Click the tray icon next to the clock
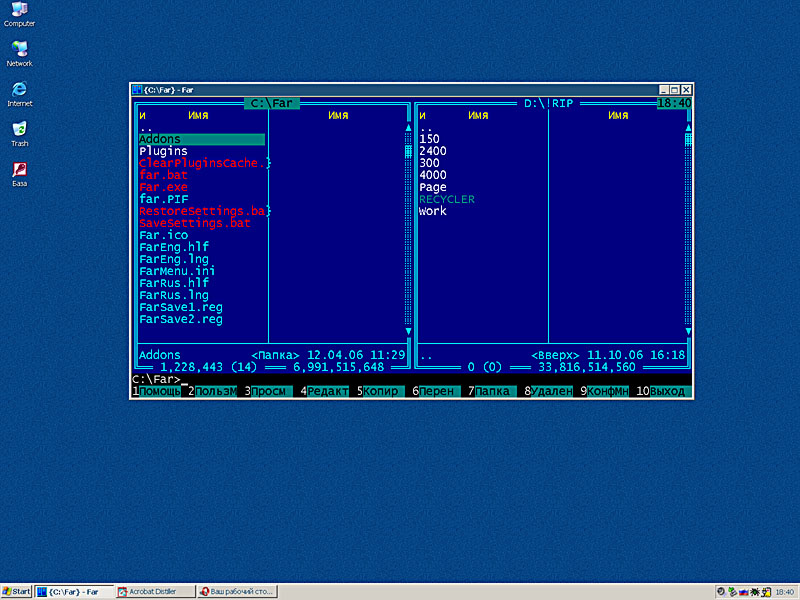 (x=766, y=592)
